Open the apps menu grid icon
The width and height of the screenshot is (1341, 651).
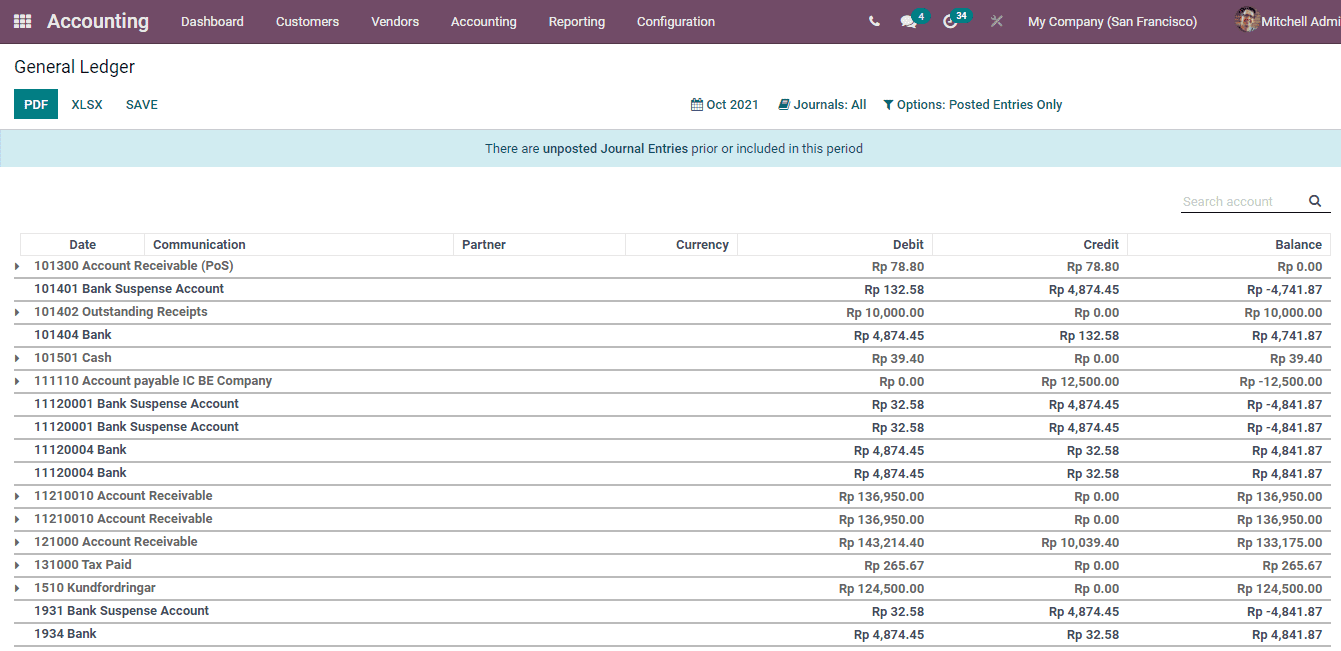click(21, 21)
